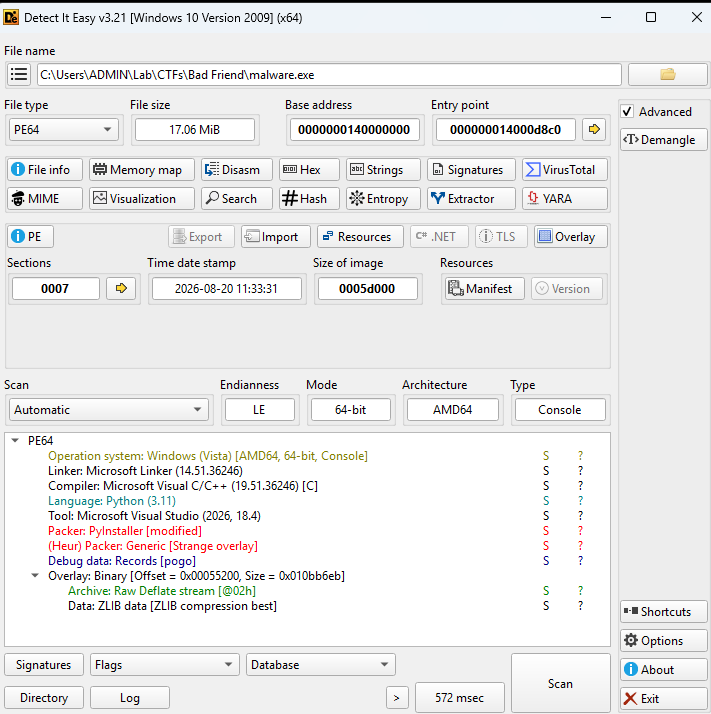The width and height of the screenshot is (711, 714).
Task: Click the > button near scan time
Action: coord(397,698)
